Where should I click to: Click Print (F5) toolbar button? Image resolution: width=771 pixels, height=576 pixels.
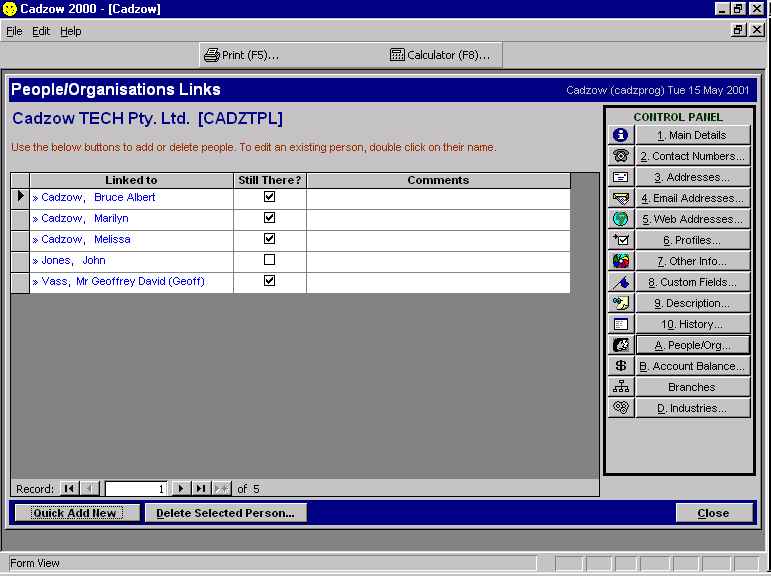click(241, 55)
